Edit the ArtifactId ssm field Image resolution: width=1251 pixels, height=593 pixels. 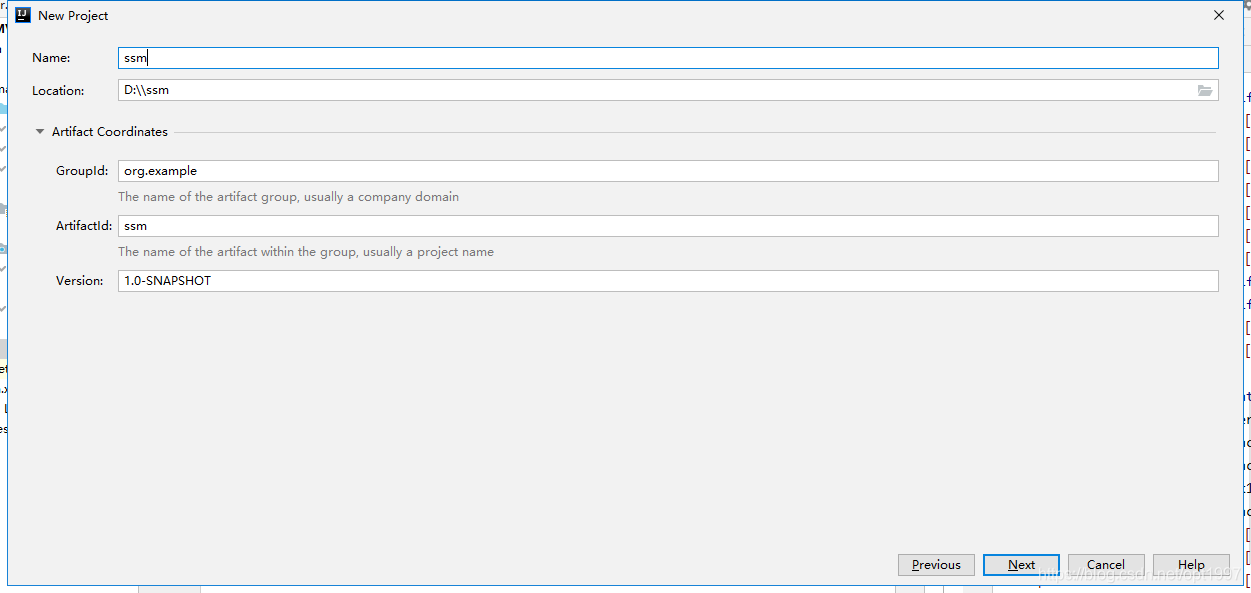668,226
